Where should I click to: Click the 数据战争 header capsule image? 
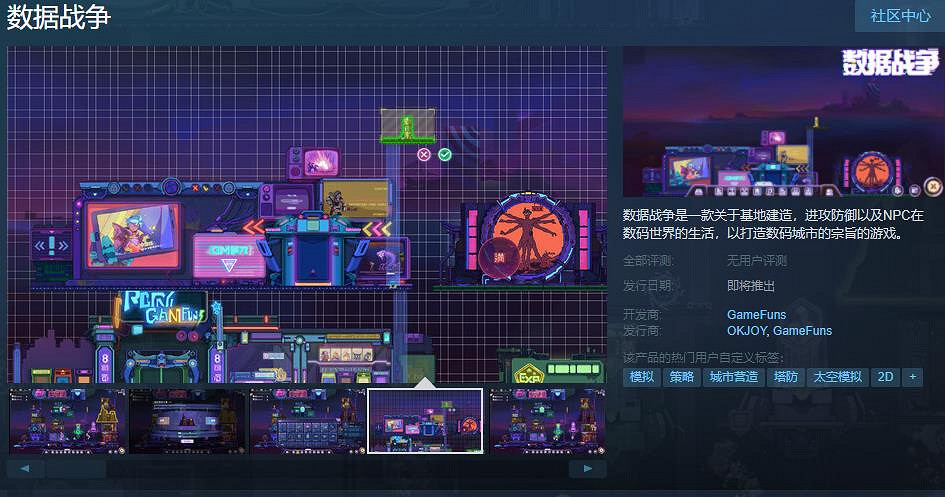(x=783, y=122)
